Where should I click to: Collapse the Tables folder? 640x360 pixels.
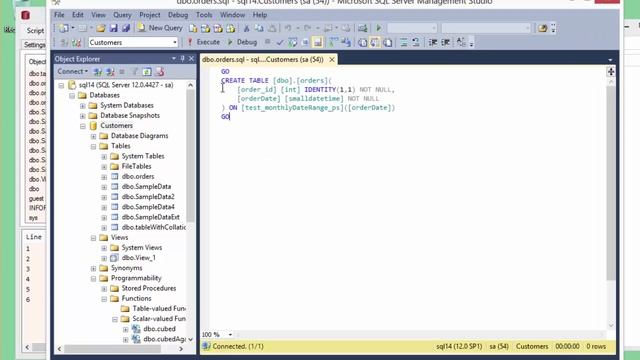point(93,147)
